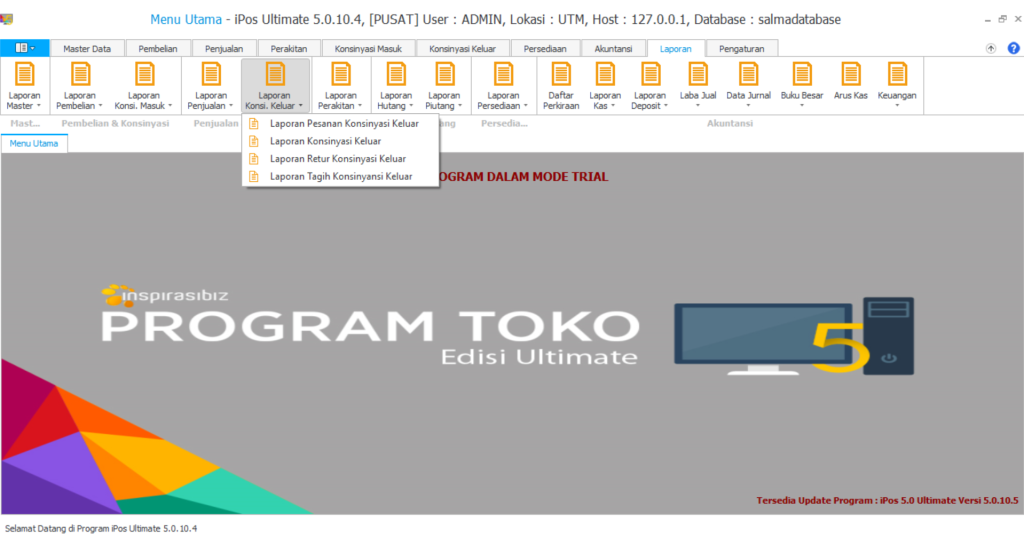The height and width of the screenshot is (537, 1024).
Task: Expand the Laporan Kas dropdown arrow
Action: click(x=613, y=106)
